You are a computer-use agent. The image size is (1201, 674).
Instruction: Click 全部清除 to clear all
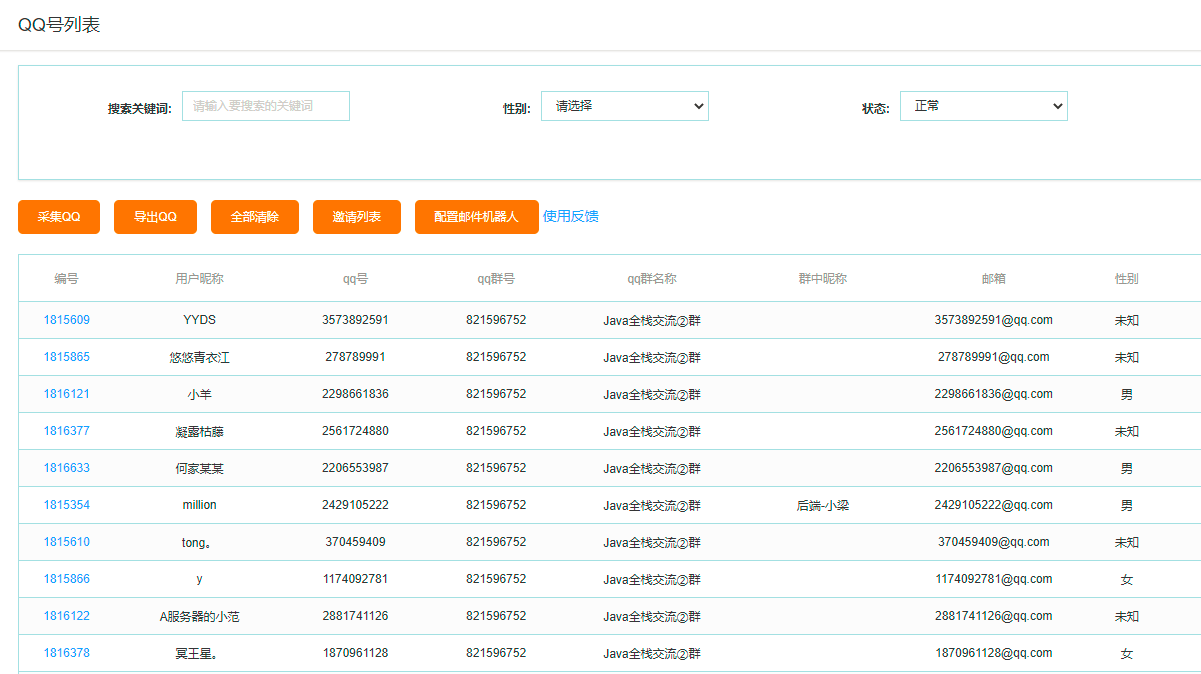tap(254, 217)
